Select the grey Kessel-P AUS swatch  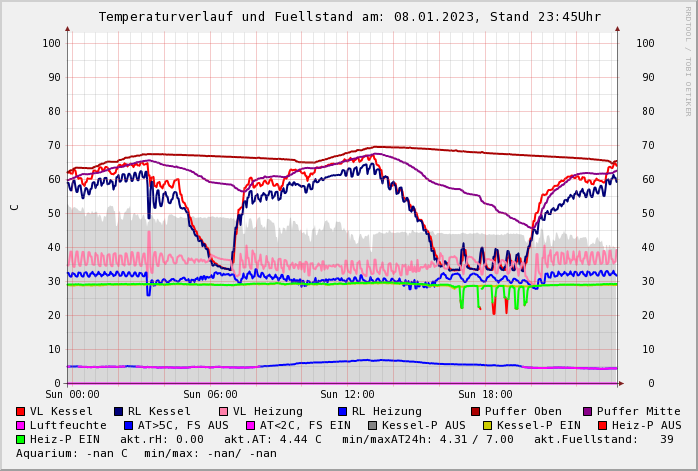coord(371,425)
